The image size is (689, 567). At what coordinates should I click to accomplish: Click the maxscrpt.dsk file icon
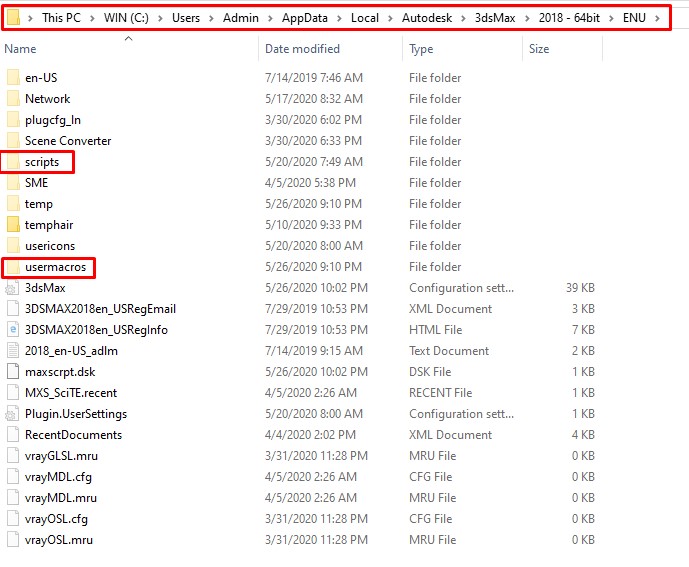(x=13, y=372)
